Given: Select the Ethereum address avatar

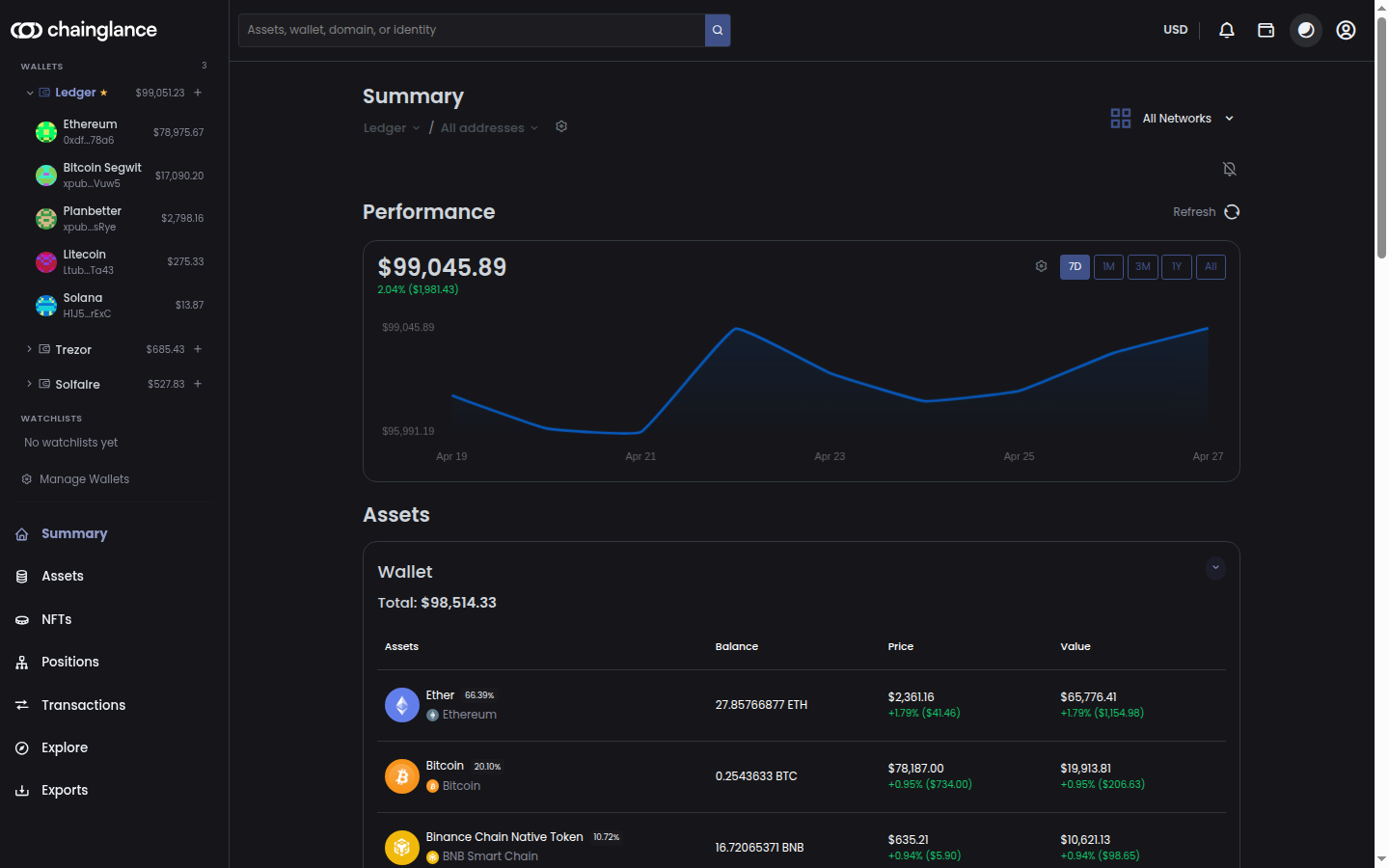Looking at the screenshot, I should [x=46, y=132].
